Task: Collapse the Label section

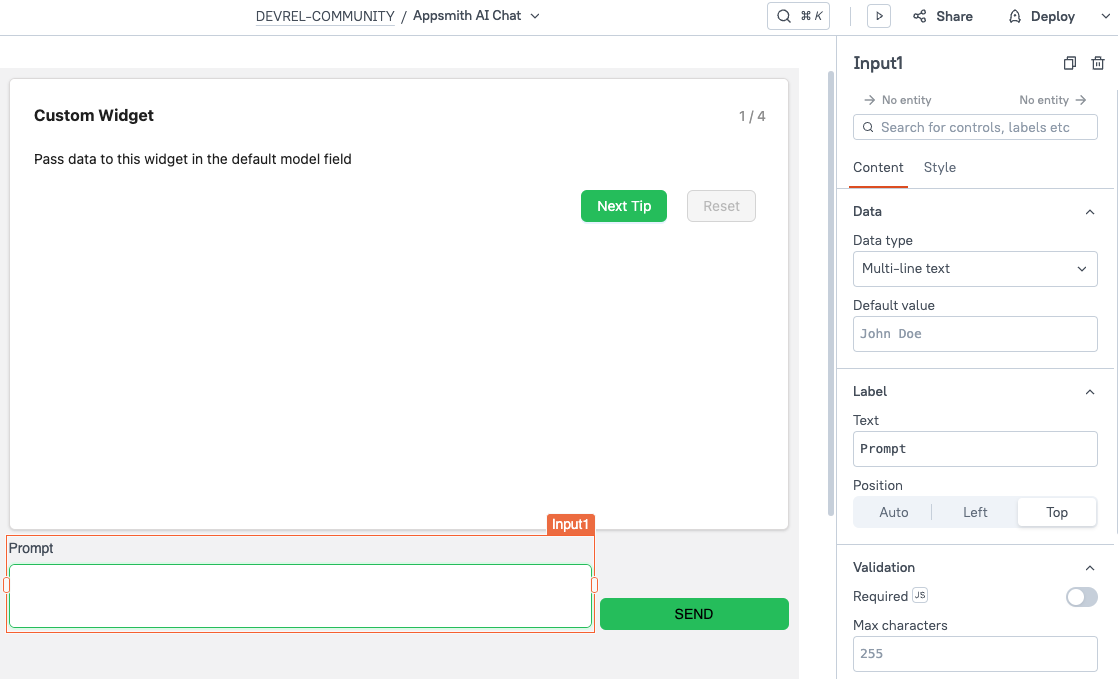Action: [x=1090, y=391]
